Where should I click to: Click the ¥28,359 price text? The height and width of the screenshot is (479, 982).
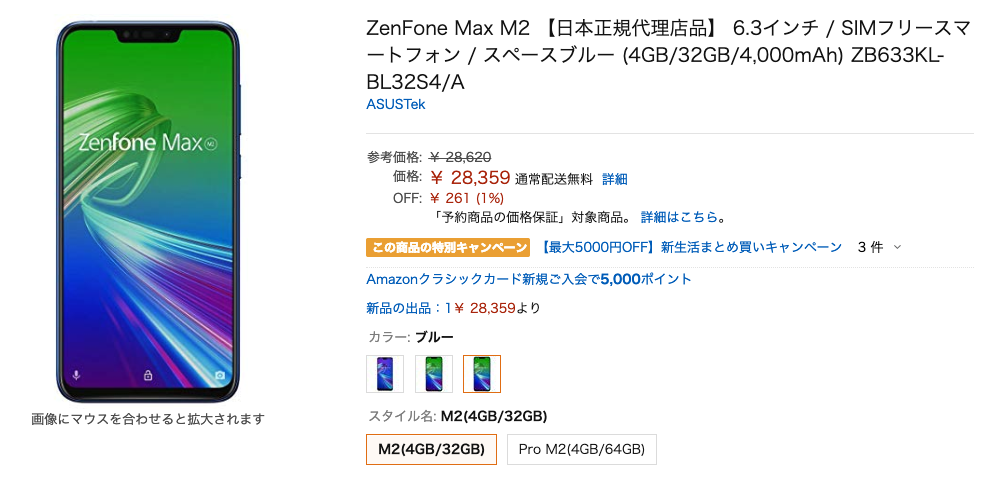[470, 178]
